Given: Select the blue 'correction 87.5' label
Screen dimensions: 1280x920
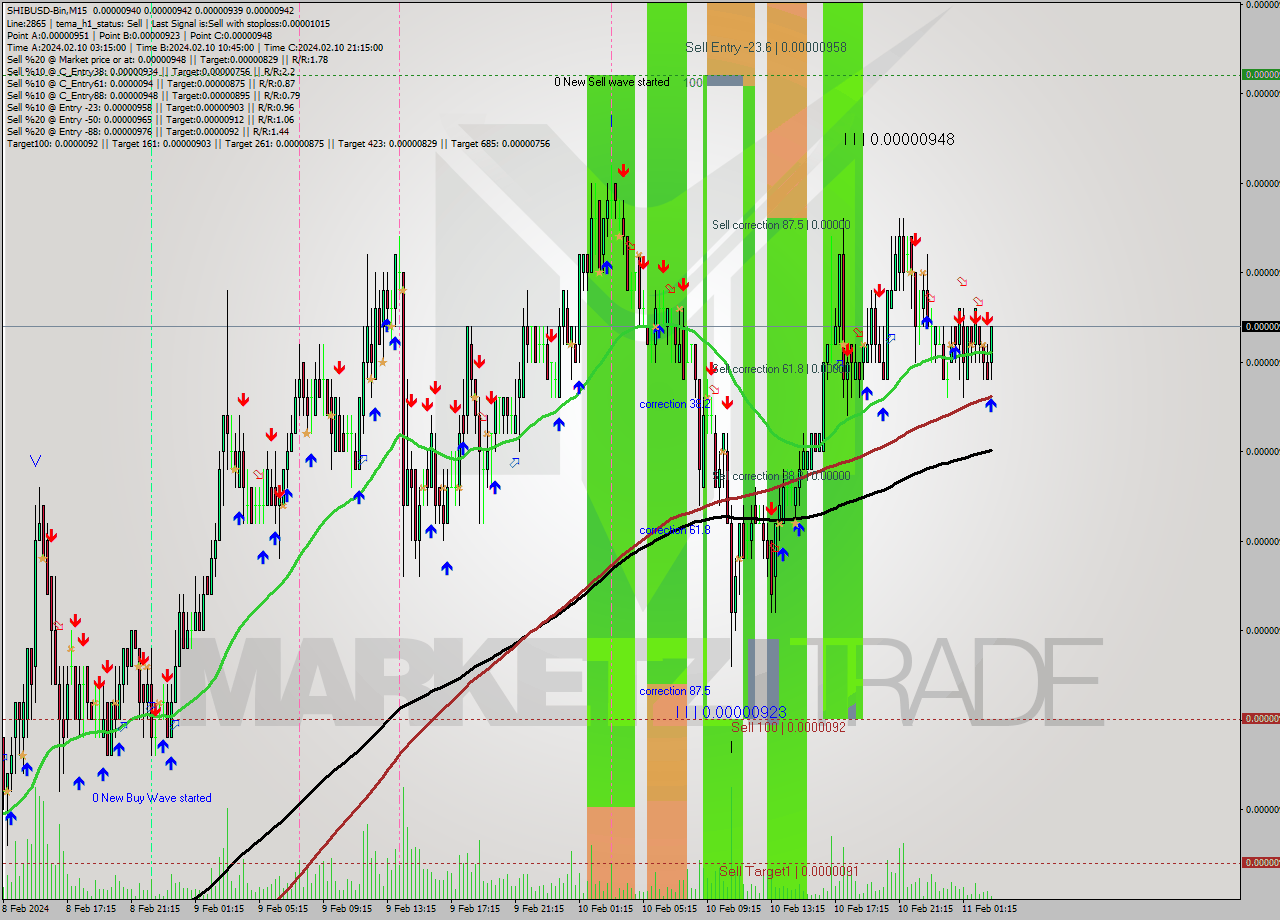Looking at the screenshot, I should pyautogui.click(x=675, y=691).
